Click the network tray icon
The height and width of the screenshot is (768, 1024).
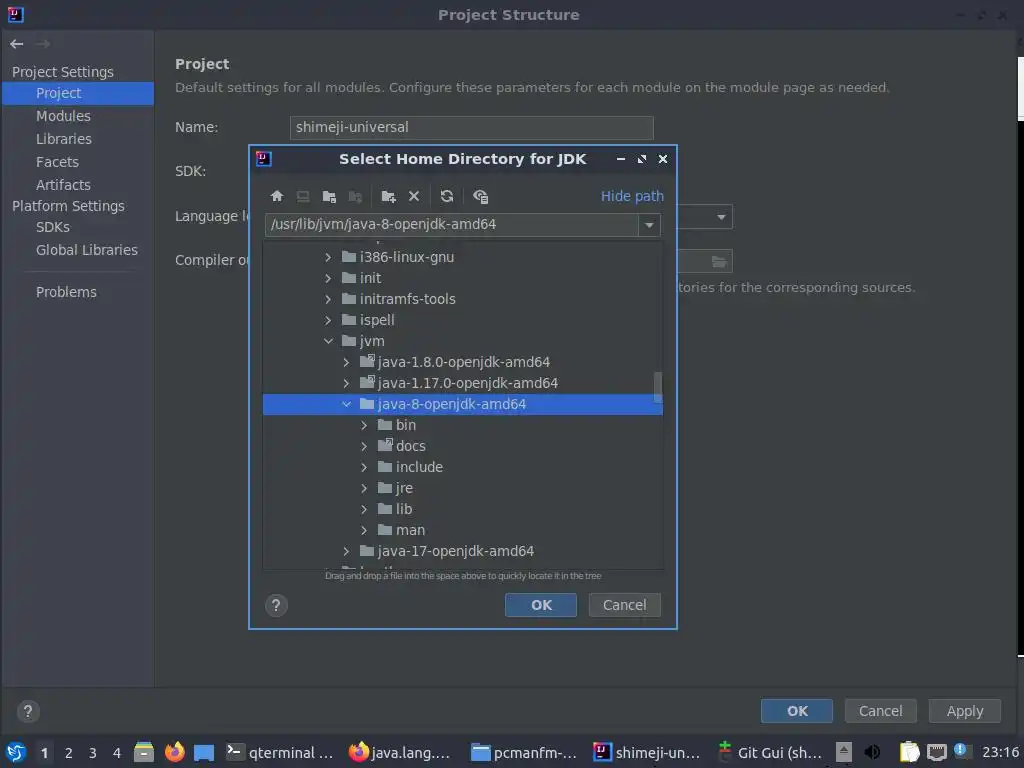[x=936, y=752]
